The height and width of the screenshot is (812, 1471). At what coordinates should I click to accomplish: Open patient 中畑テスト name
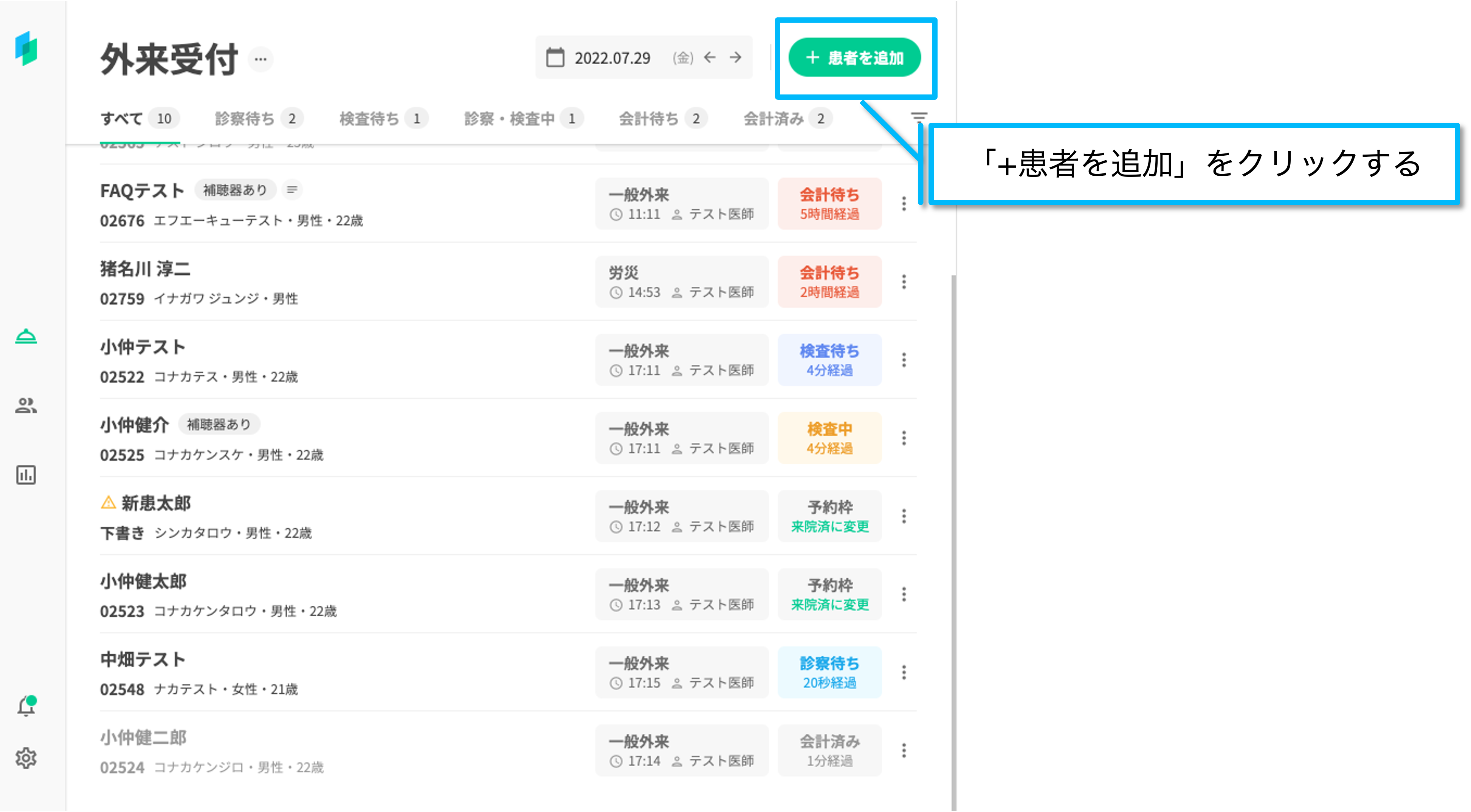(143, 660)
